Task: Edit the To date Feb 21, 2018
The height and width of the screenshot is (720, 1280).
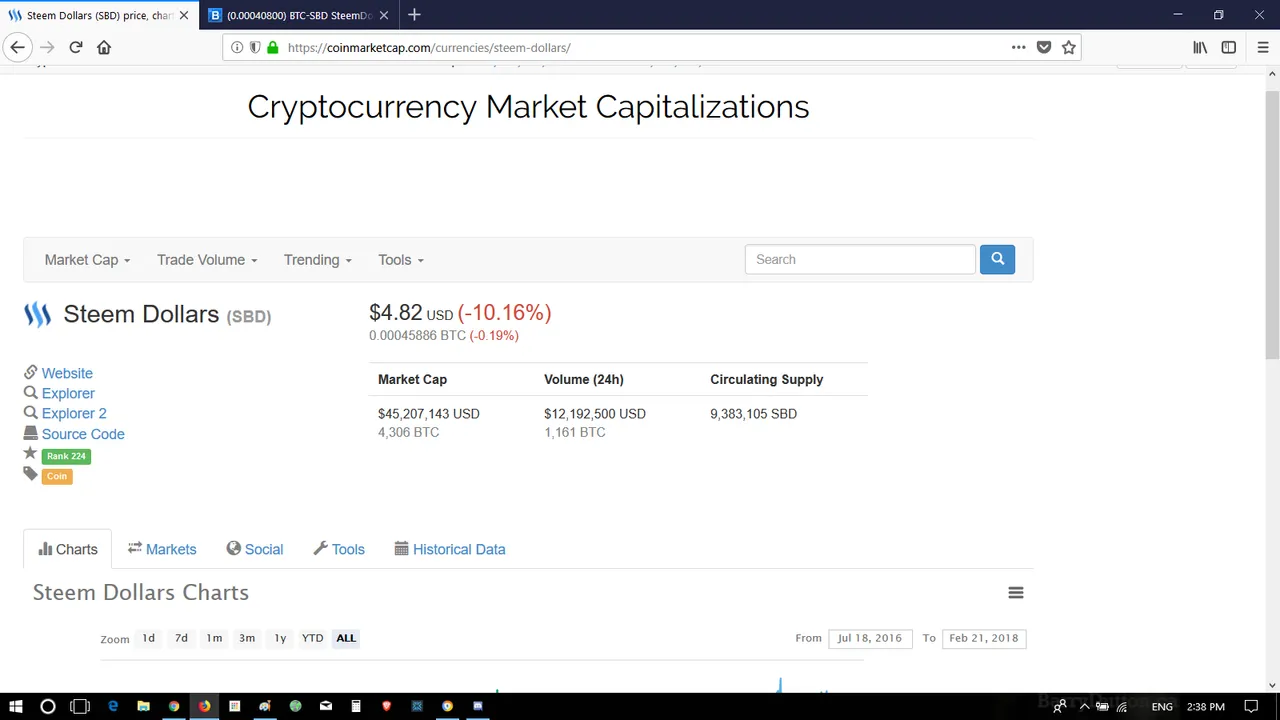Action: click(x=984, y=638)
